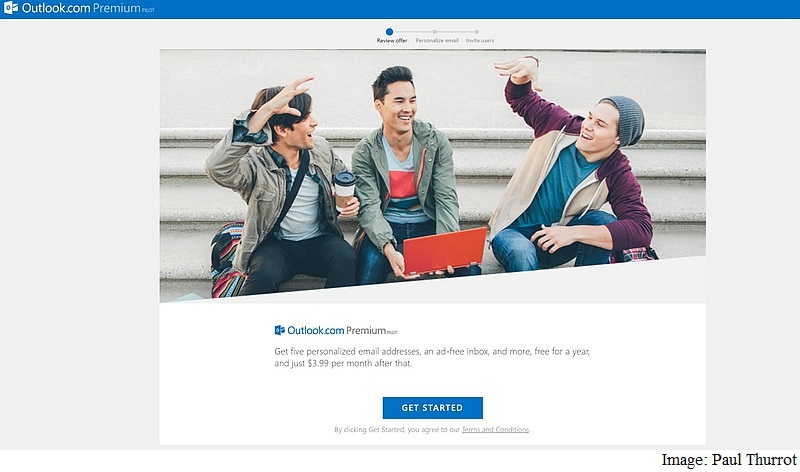Screen dimensions: 800x472
Task: Click the 'By clicking Get Started' notice
Action: (432, 430)
